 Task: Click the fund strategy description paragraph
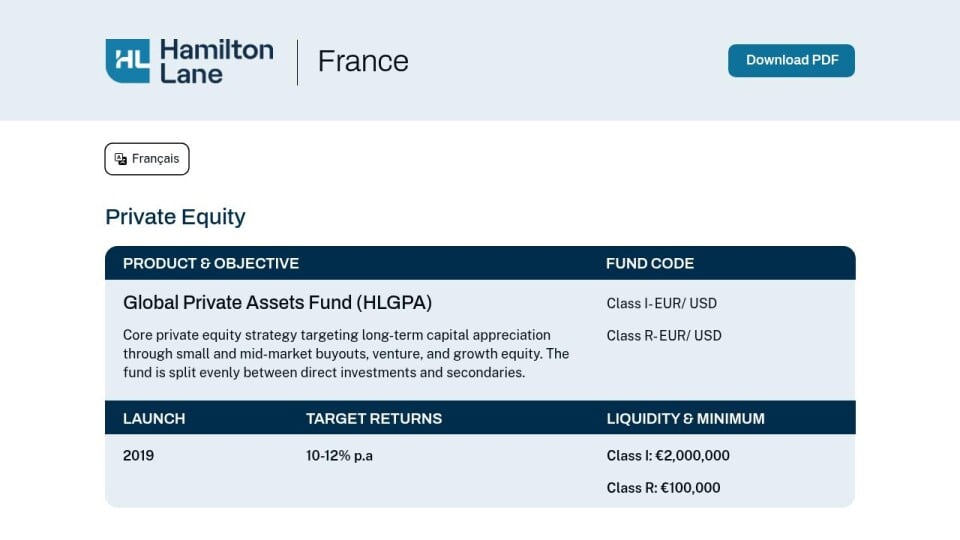coord(346,353)
